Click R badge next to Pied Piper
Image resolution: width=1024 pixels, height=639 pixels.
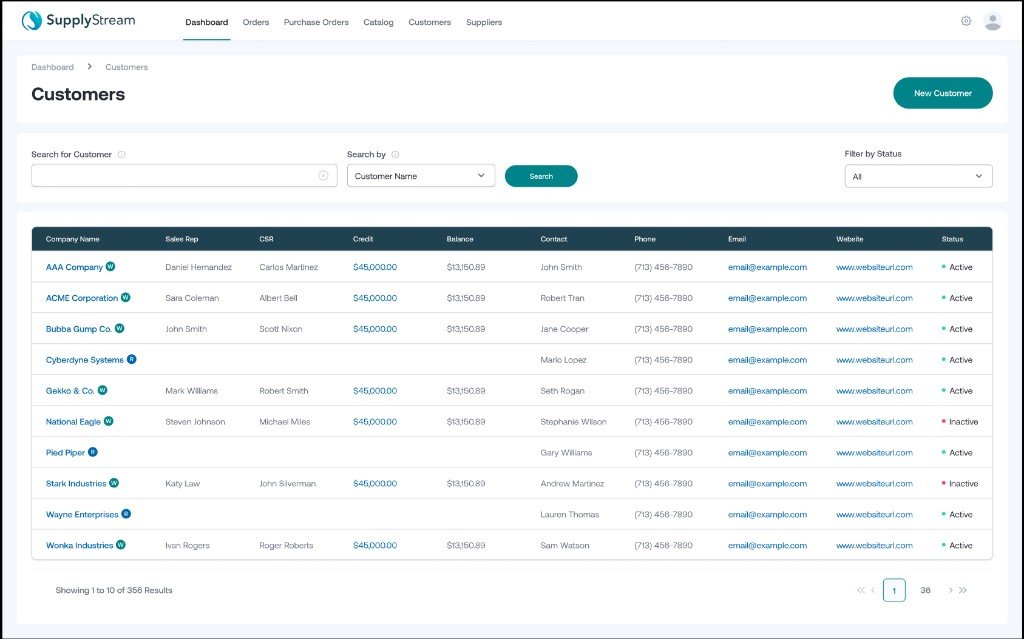(93, 452)
